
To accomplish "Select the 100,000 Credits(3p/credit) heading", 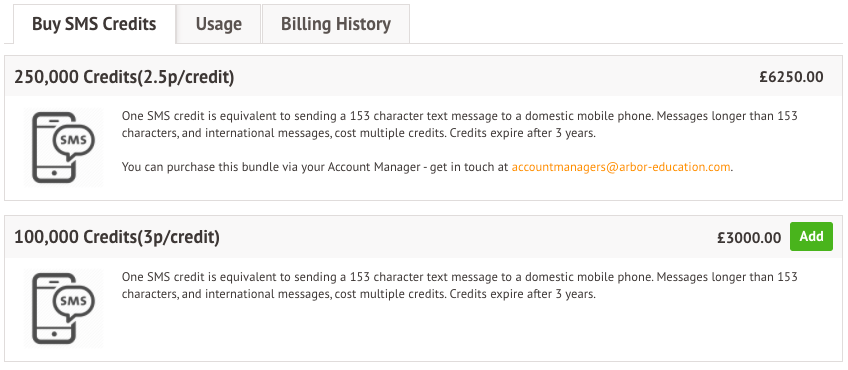I will pos(117,237).
